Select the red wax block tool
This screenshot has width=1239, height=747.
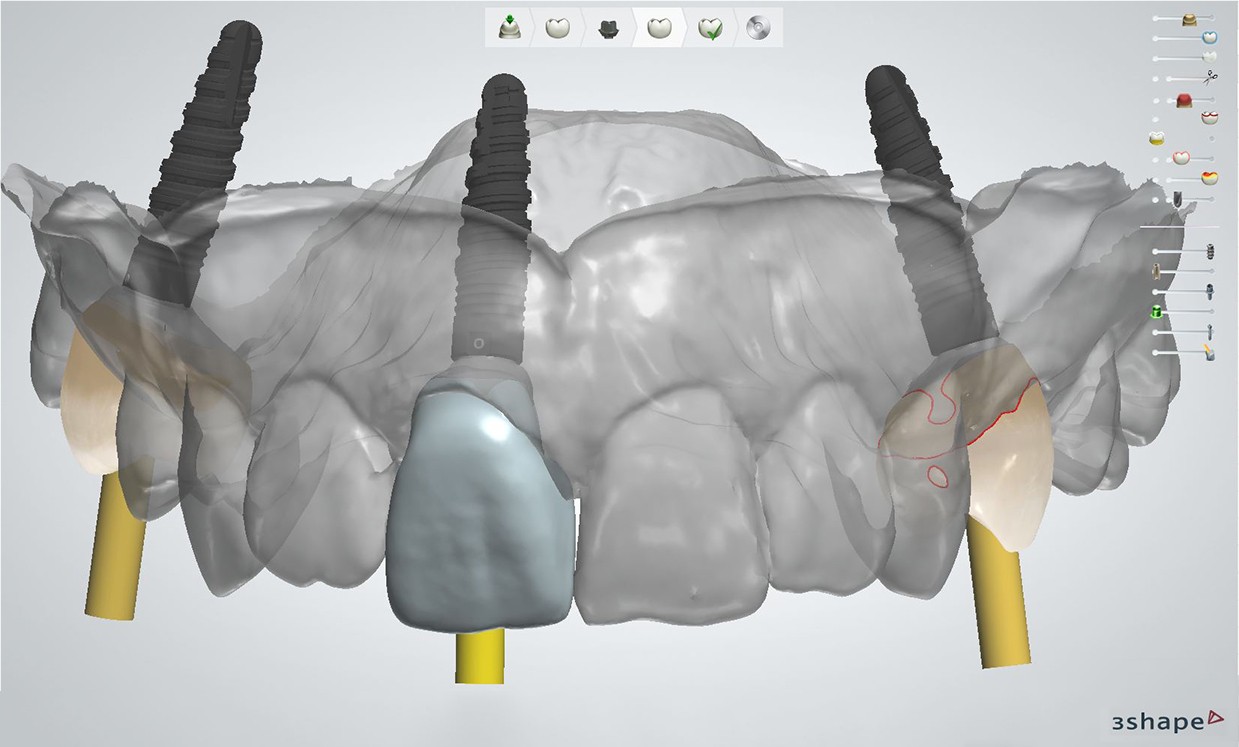point(1183,99)
